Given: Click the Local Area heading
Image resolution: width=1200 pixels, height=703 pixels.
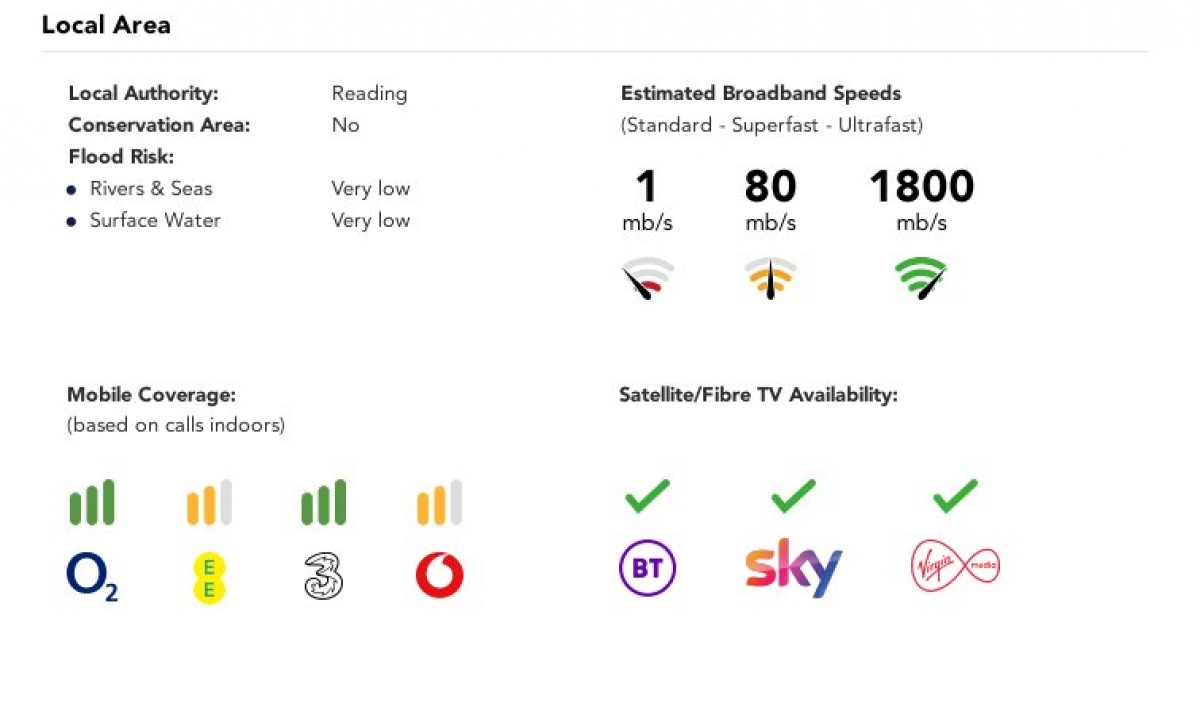Looking at the screenshot, I should [106, 25].
